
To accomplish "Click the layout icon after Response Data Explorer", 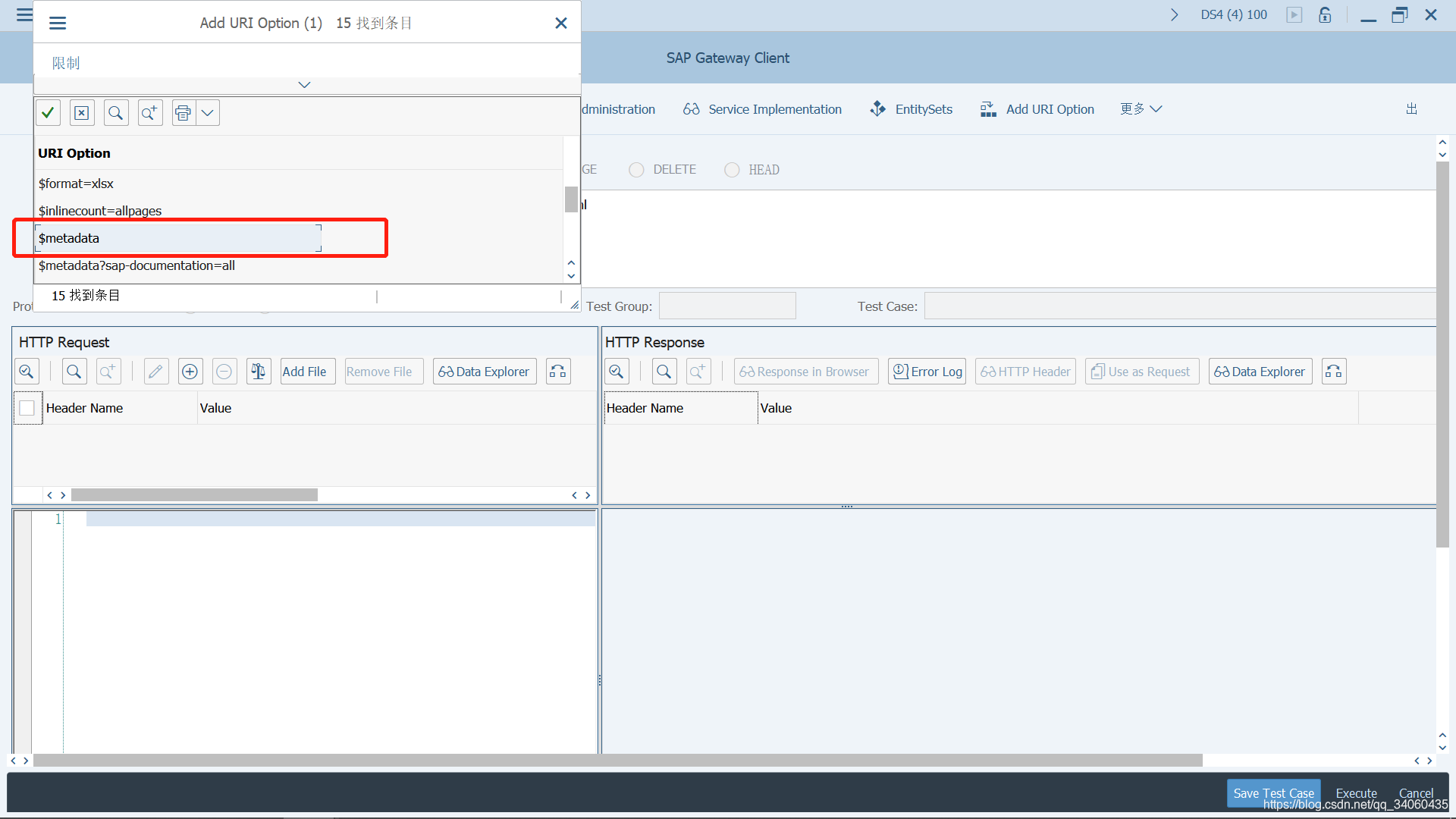I will point(1334,372).
